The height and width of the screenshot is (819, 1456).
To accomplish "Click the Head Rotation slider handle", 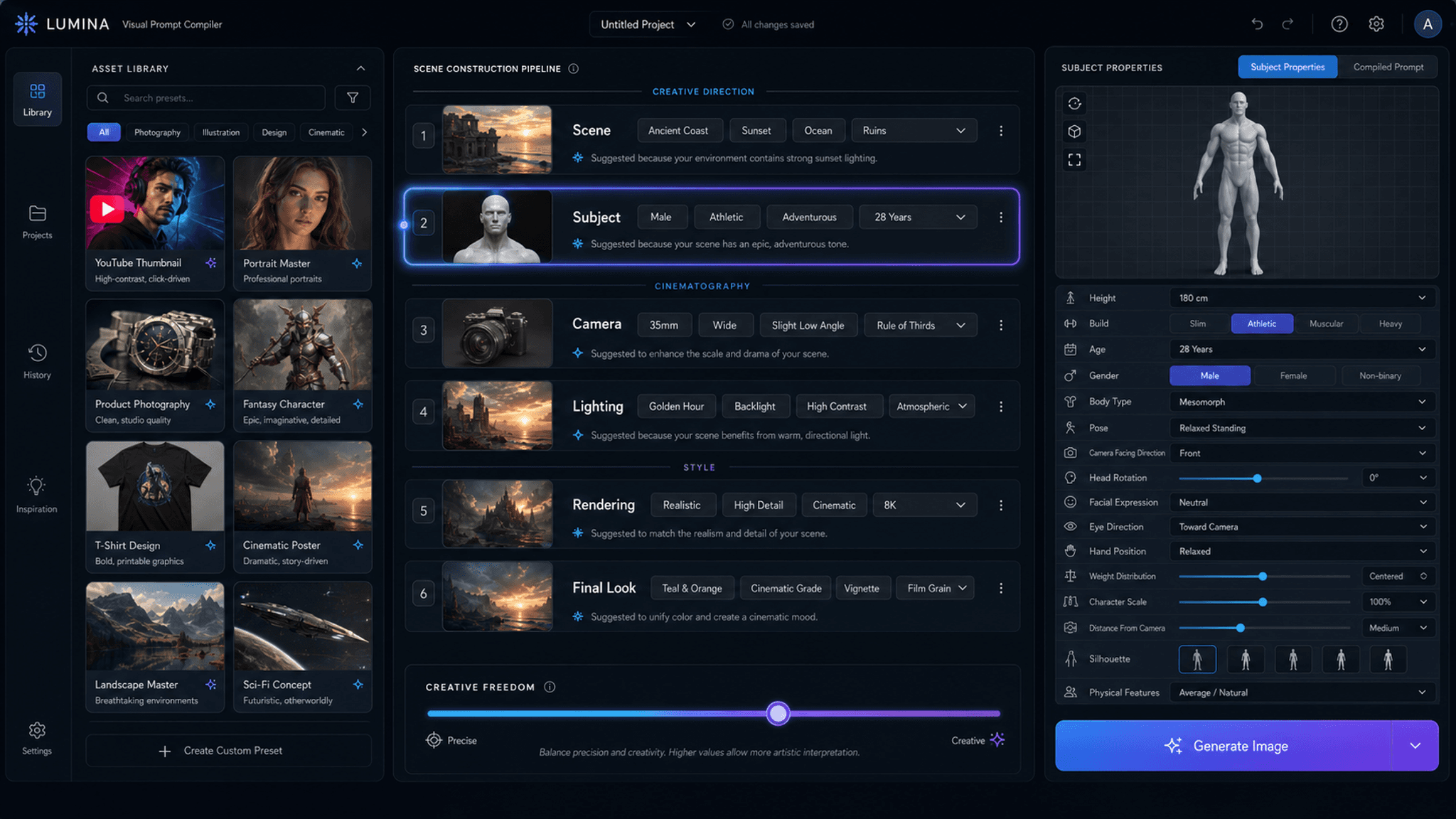I will pos(1257,478).
